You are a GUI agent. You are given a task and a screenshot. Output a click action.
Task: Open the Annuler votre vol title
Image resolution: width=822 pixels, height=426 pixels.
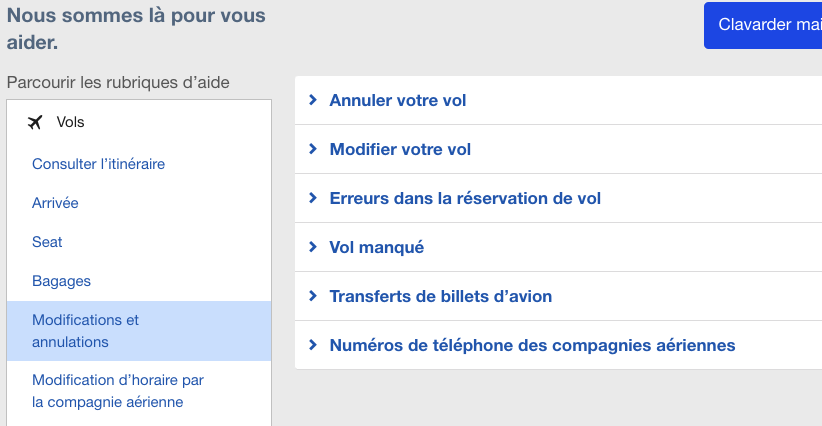(398, 100)
